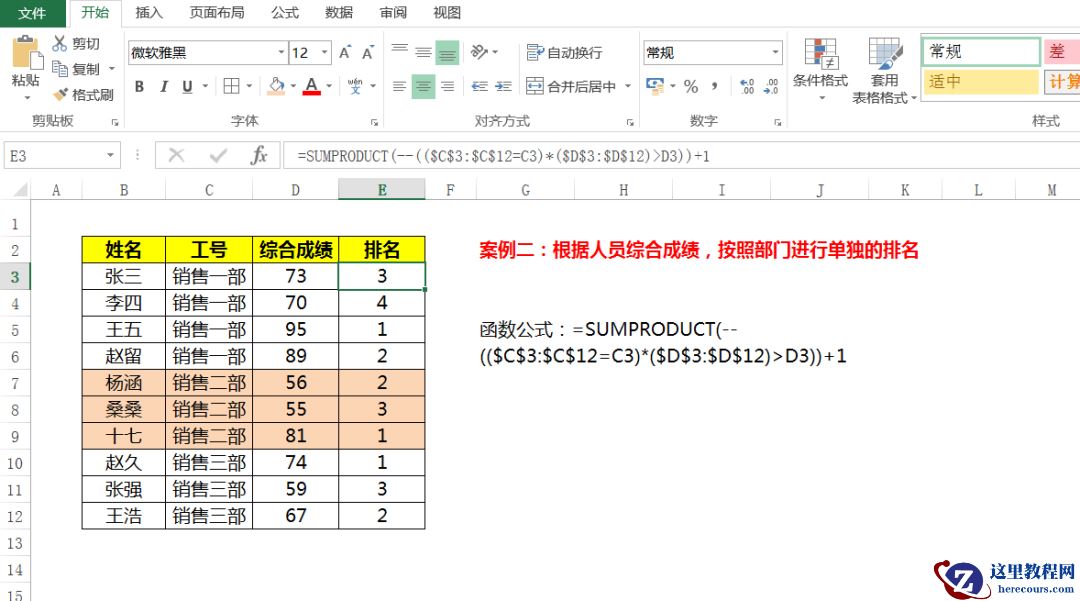Open number format dropdown 常规
This screenshot has height=601, width=1080.
click(776, 52)
